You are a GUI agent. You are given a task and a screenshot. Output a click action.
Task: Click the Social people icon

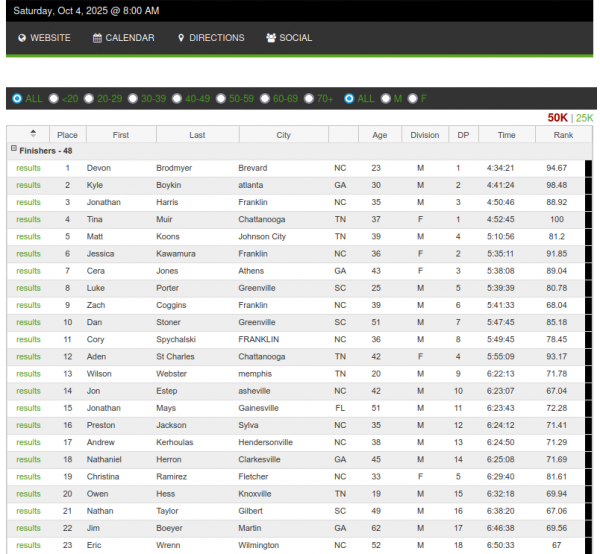271,38
